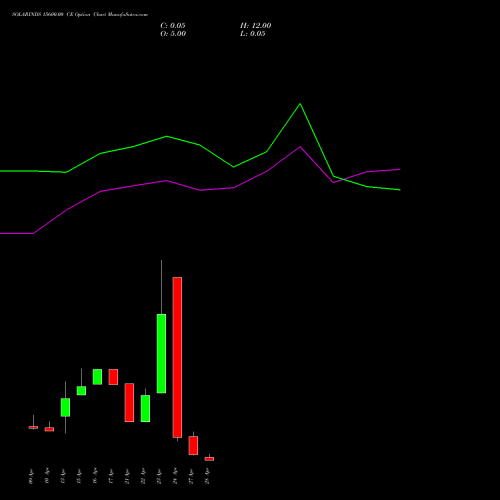500x500 pixels.
Task: Select the red candle above 17 Apr
Action: (x=113, y=377)
